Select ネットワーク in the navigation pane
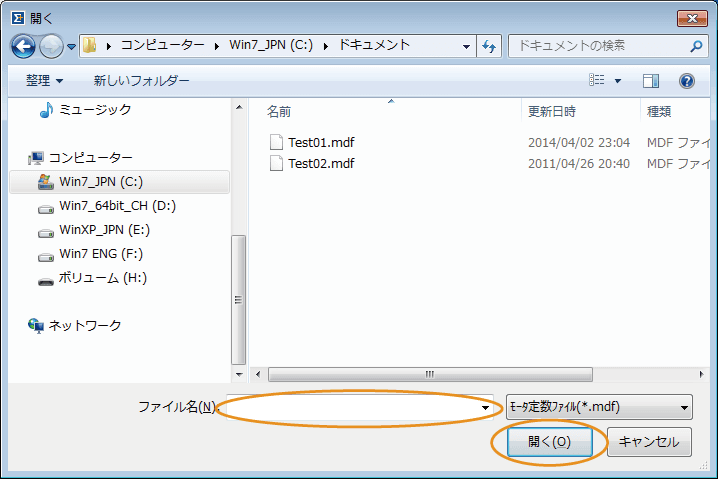Image resolution: width=718 pixels, height=479 pixels. [85, 326]
